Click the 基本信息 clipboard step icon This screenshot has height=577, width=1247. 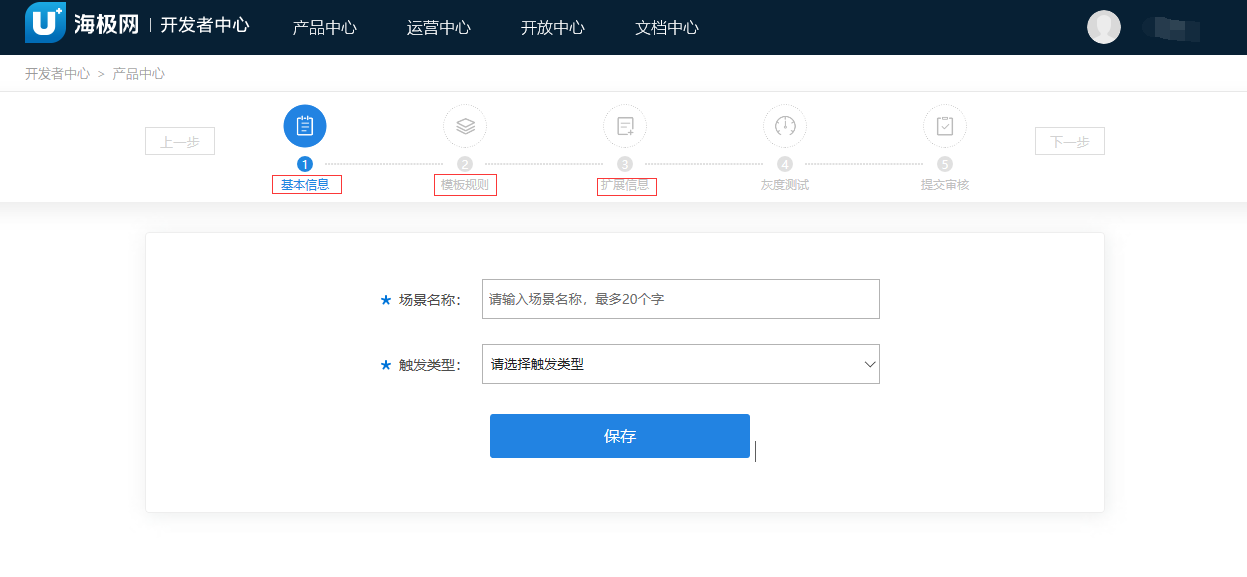pyautogui.click(x=305, y=126)
